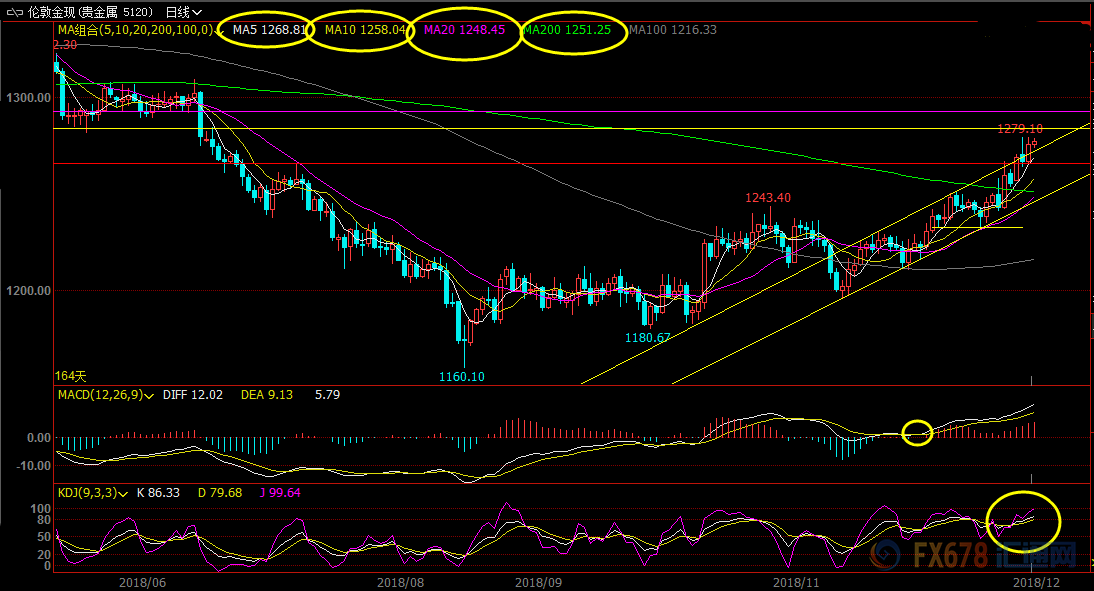
Task: Click the 1160.10 lowest price label
Action: [x=461, y=377]
